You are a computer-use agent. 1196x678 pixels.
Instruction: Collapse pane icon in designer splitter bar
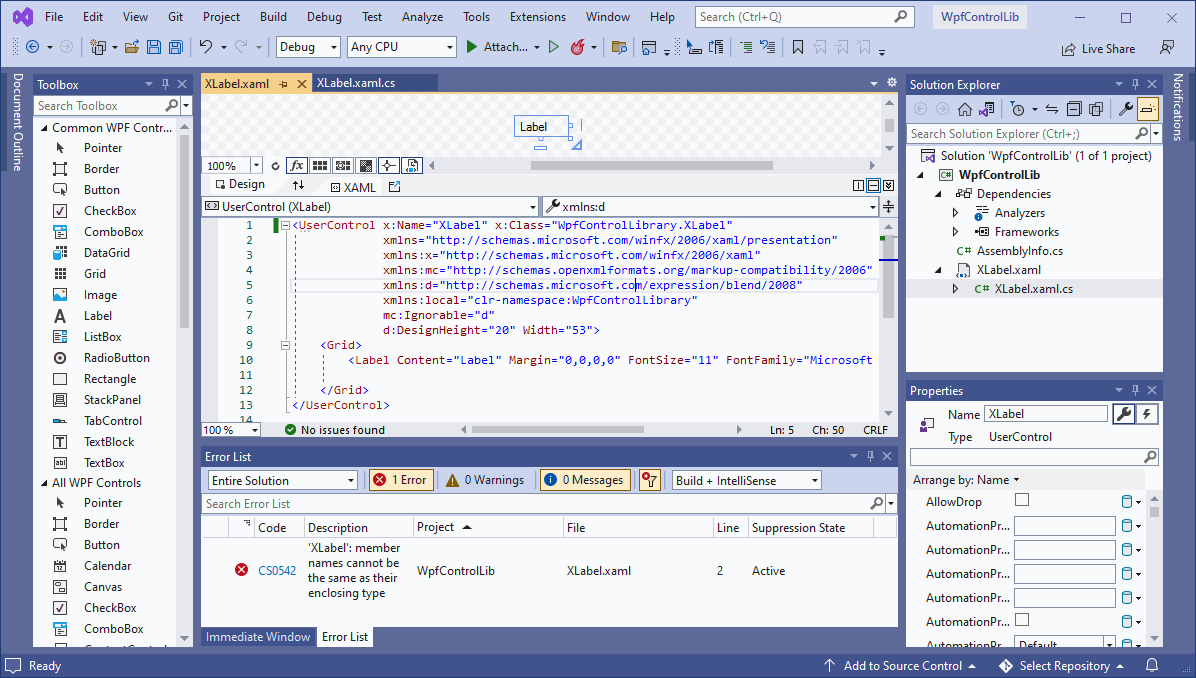coord(889,185)
